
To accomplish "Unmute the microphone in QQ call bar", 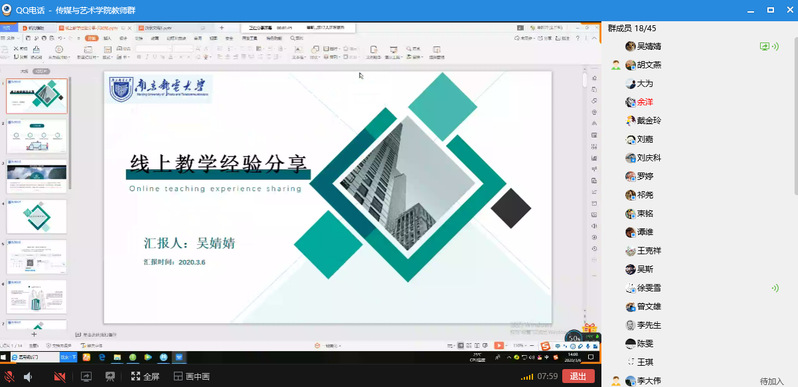I will tap(8, 377).
